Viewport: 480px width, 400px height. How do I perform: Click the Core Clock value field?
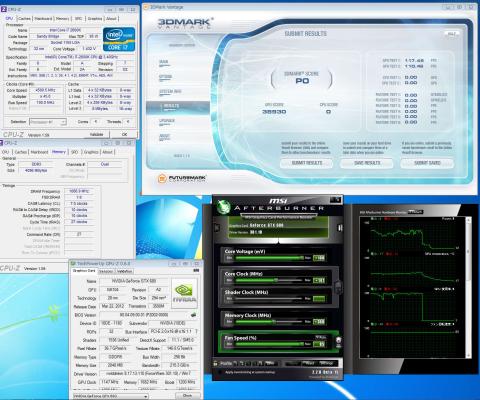(x=319, y=280)
